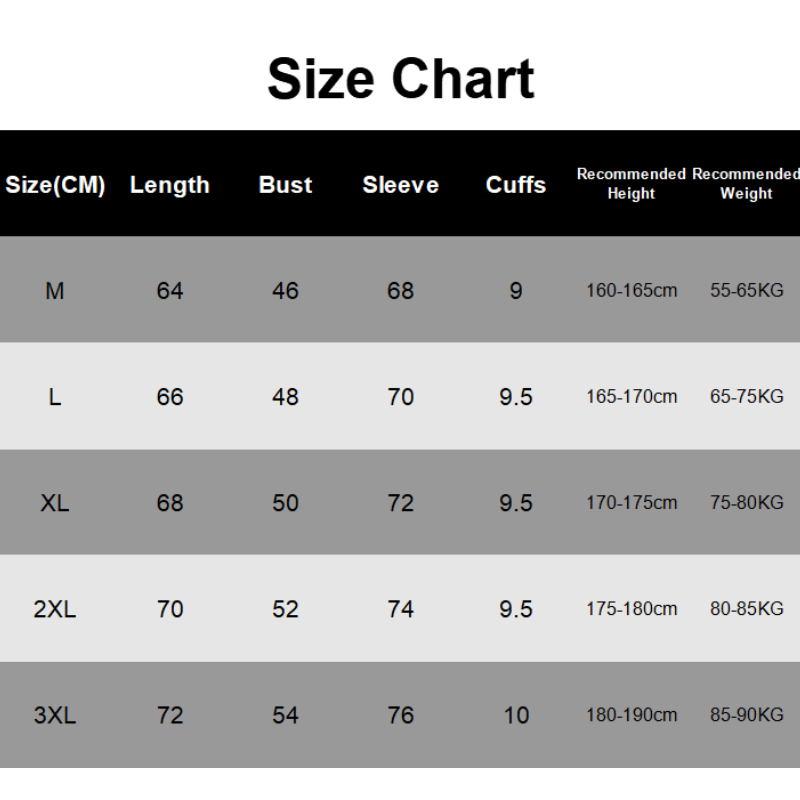Click the bust value 48 for size L

285,397
